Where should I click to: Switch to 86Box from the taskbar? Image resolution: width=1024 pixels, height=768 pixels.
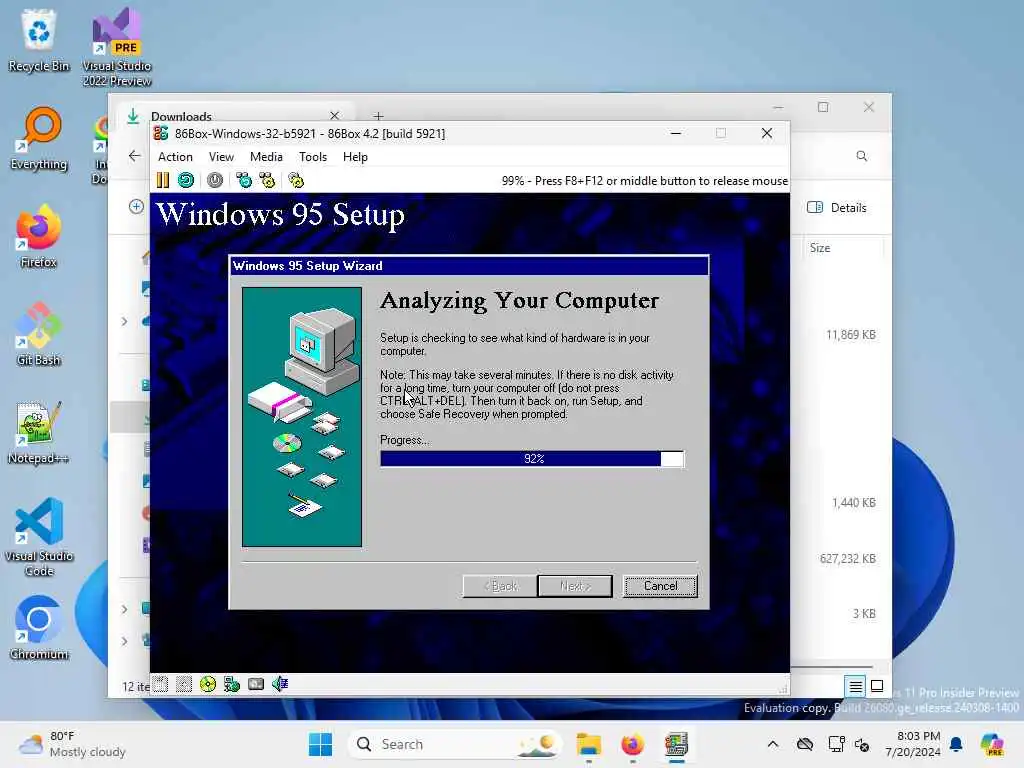click(677, 744)
